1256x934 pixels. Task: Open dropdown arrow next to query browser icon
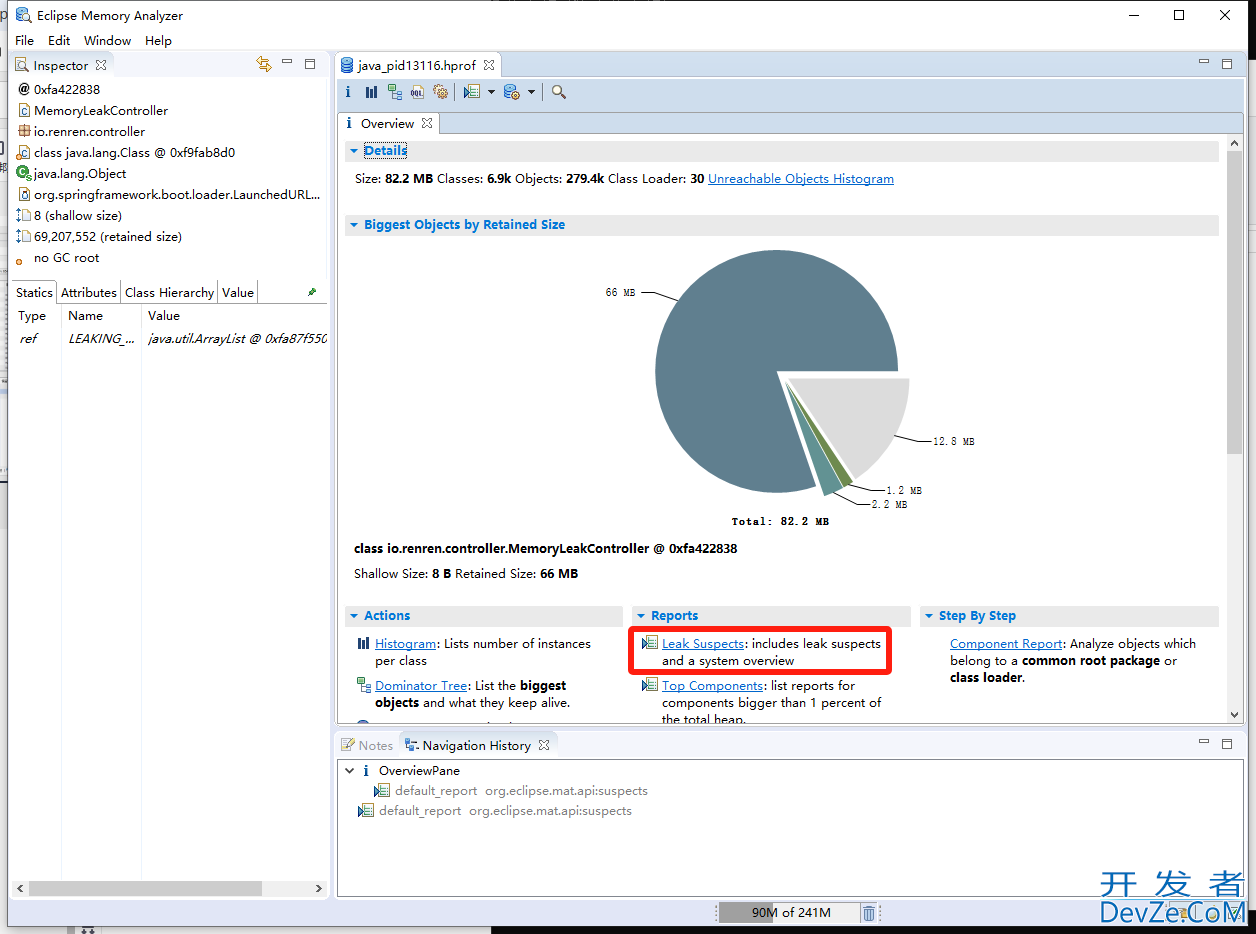click(x=531, y=92)
